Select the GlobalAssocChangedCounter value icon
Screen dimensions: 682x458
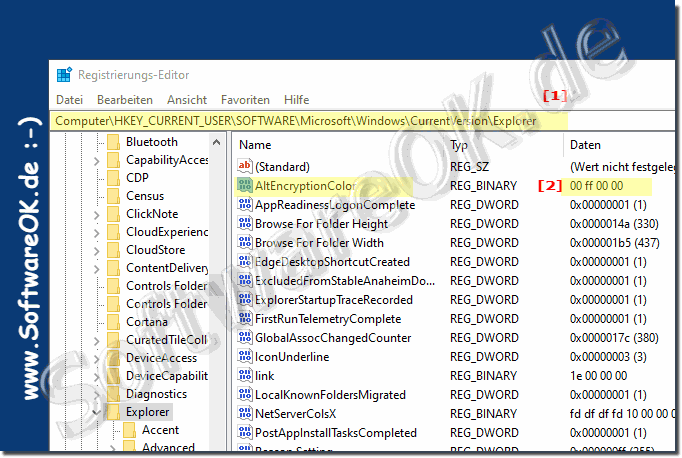[x=245, y=338]
